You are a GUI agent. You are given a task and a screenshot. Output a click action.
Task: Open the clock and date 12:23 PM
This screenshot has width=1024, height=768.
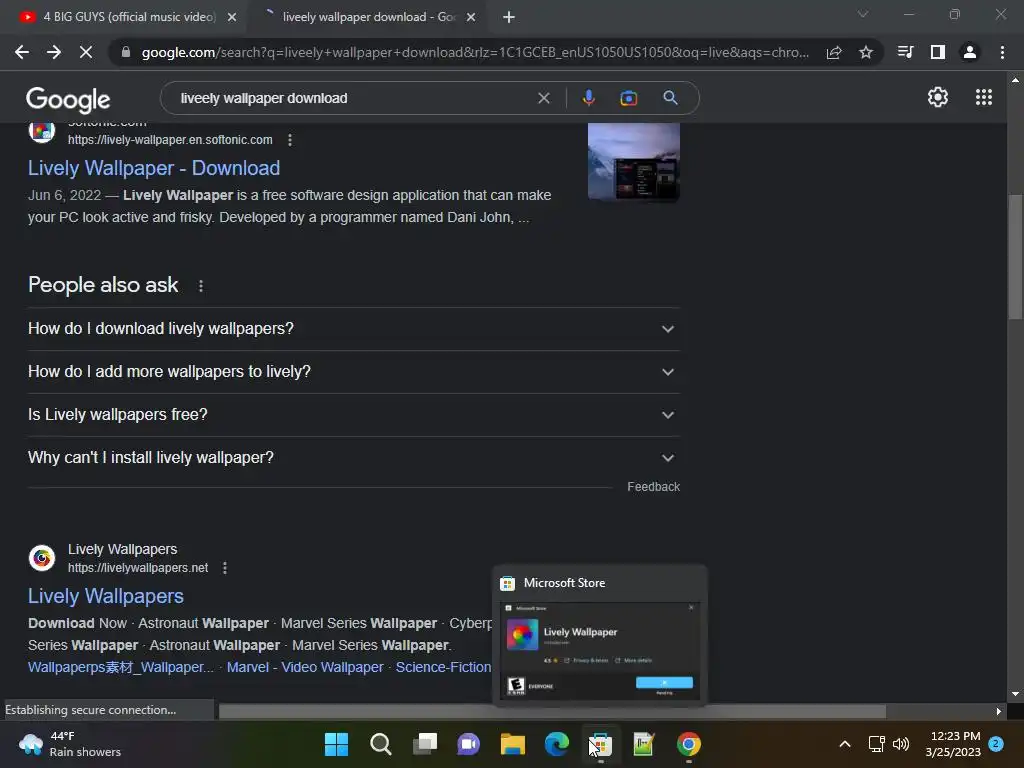[x=953, y=744]
